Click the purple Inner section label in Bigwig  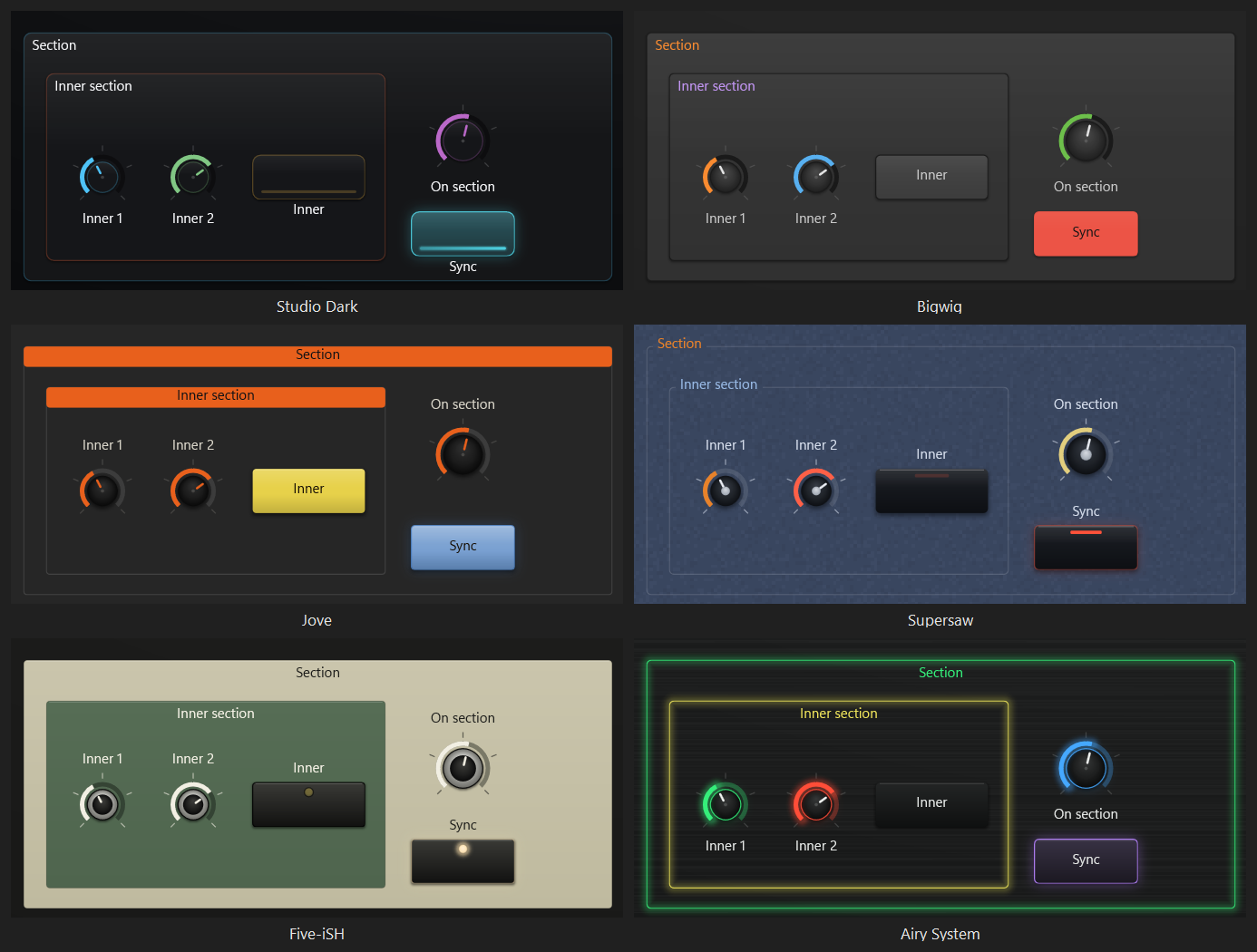pyautogui.click(x=716, y=86)
